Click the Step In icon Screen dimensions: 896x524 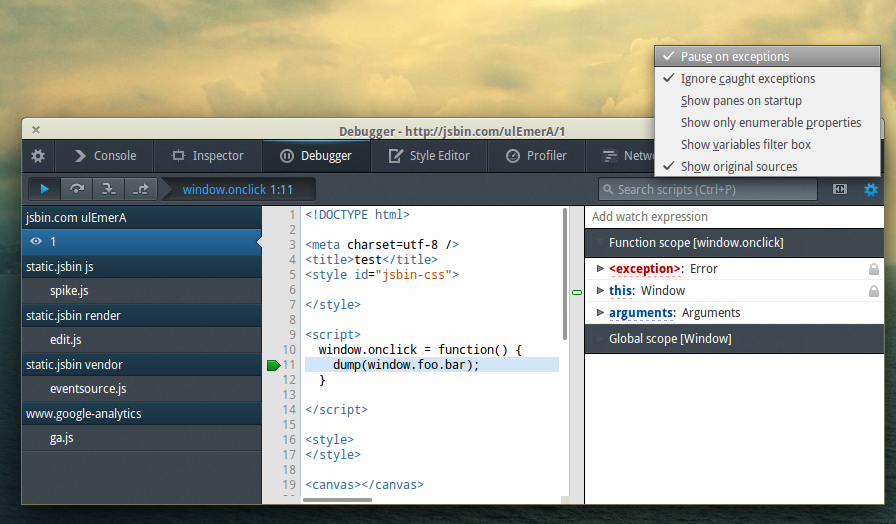108,189
